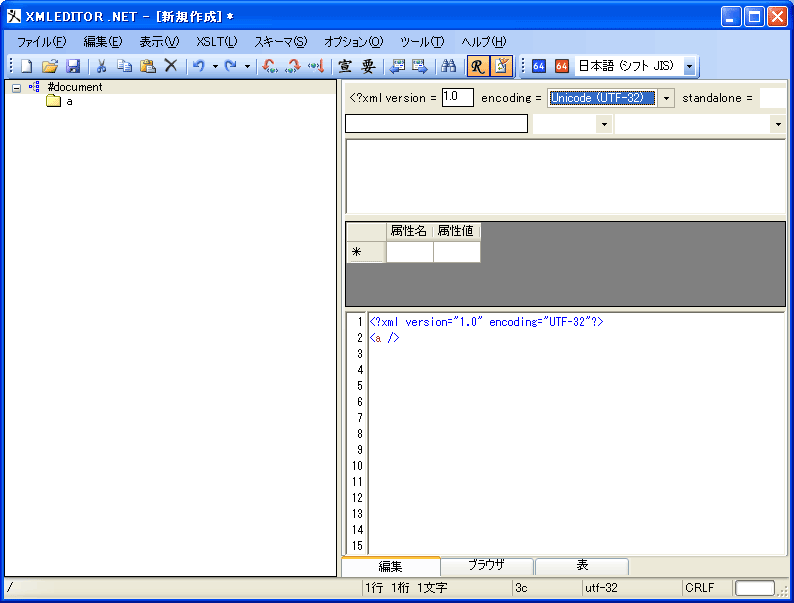Click the 要 element toolbar icon
The width and height of the screenshot is (794, 603).
tap(368, 66)
